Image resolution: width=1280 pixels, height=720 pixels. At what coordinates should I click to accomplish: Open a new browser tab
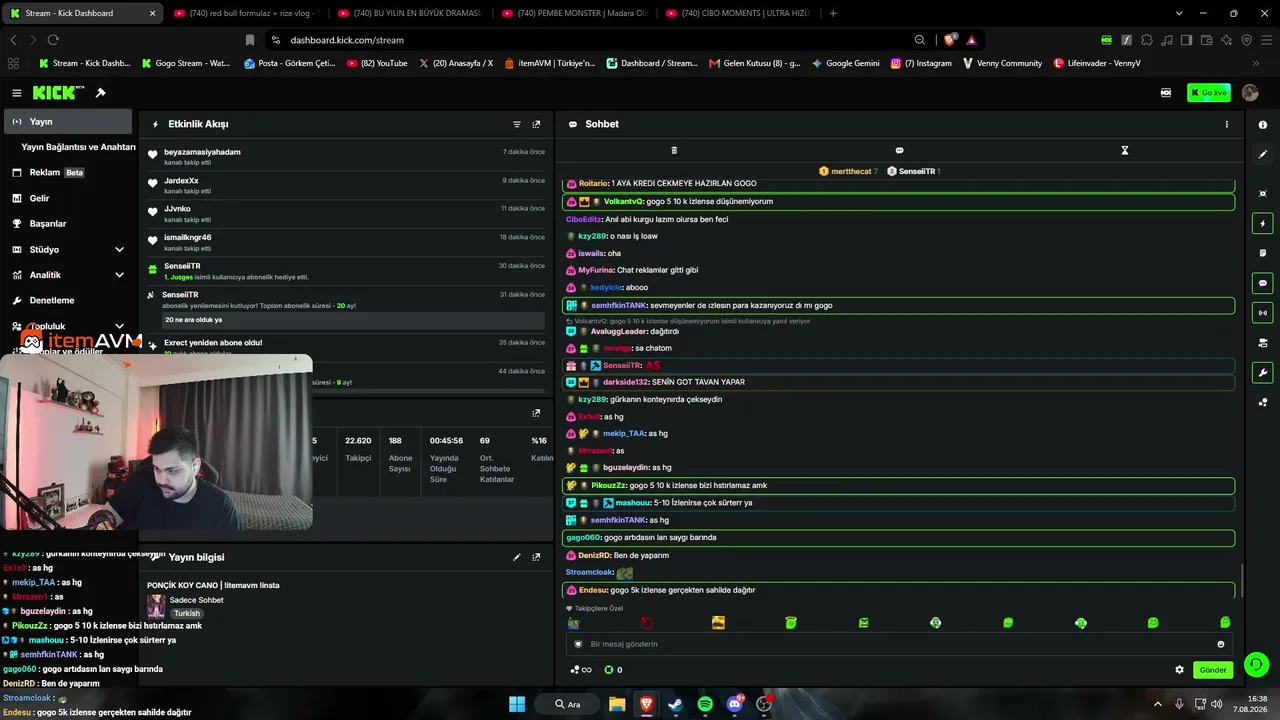coord(833,13)
